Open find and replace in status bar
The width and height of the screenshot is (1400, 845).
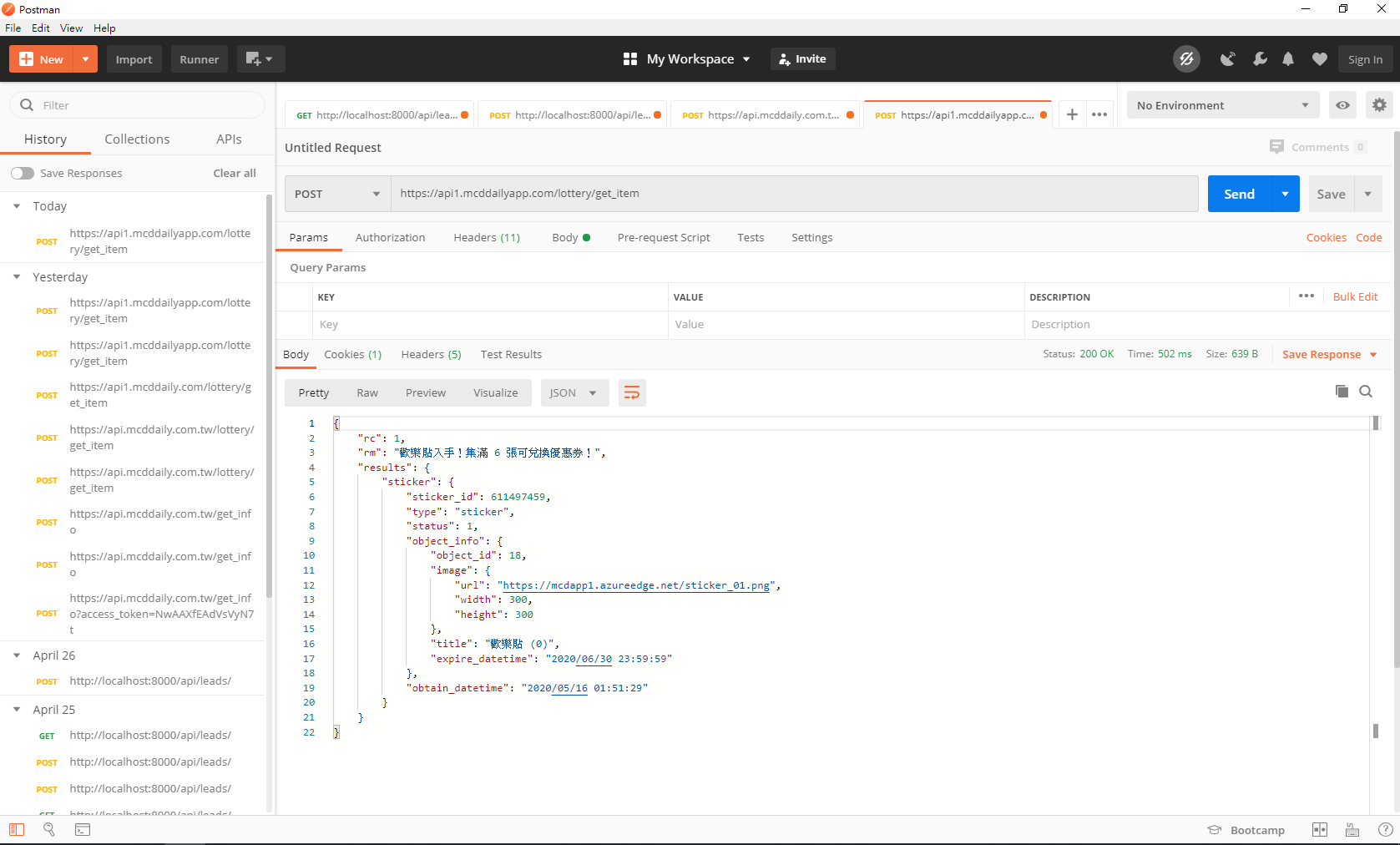click(49, 829)
